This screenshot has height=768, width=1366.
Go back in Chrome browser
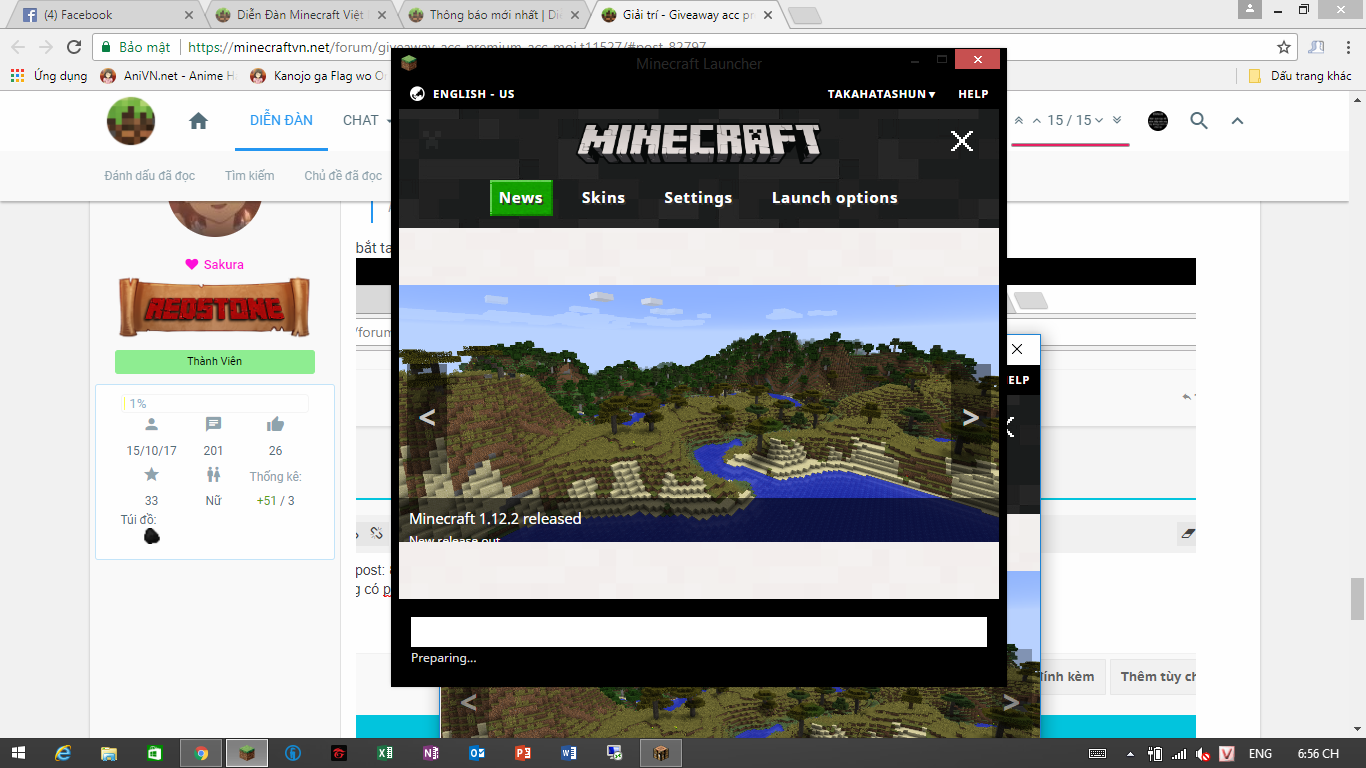tap(18, 47)
